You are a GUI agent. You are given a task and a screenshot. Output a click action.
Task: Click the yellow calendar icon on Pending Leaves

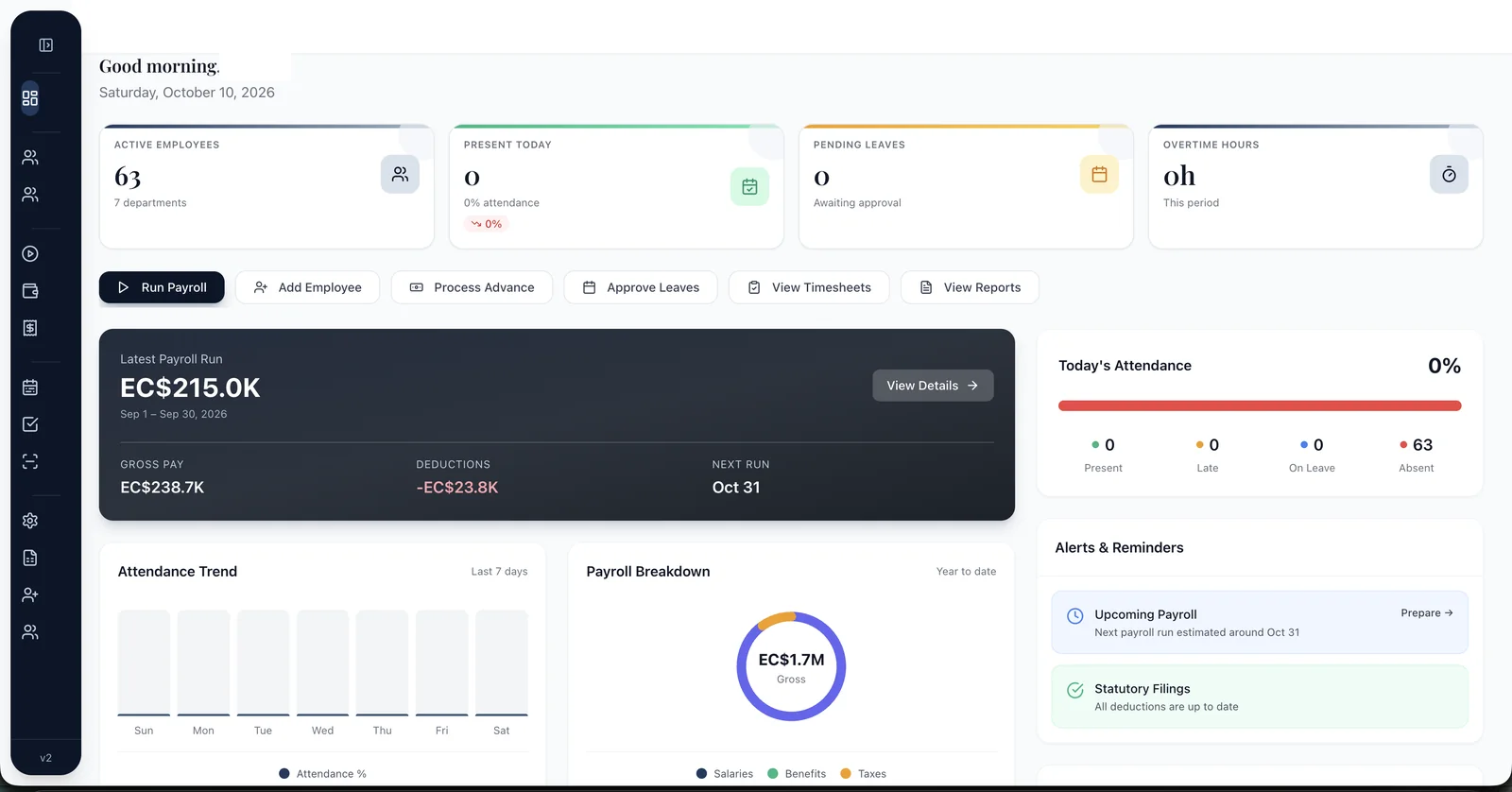1099,174
